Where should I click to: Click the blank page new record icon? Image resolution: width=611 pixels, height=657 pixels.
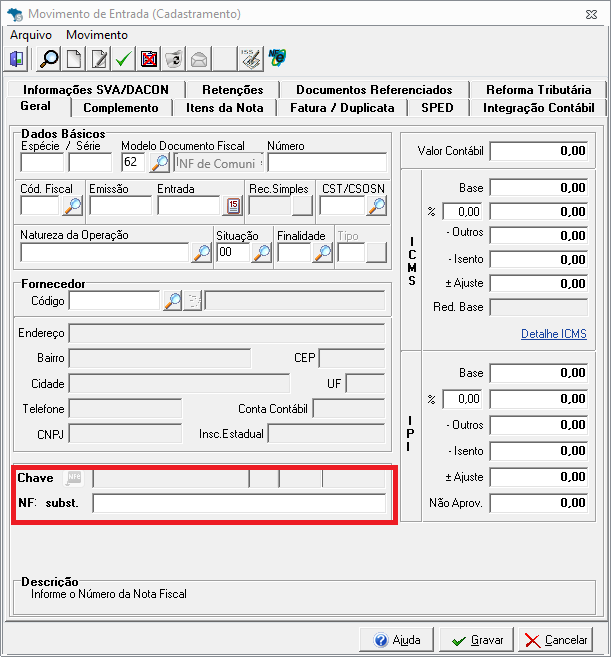click(74, 59)
